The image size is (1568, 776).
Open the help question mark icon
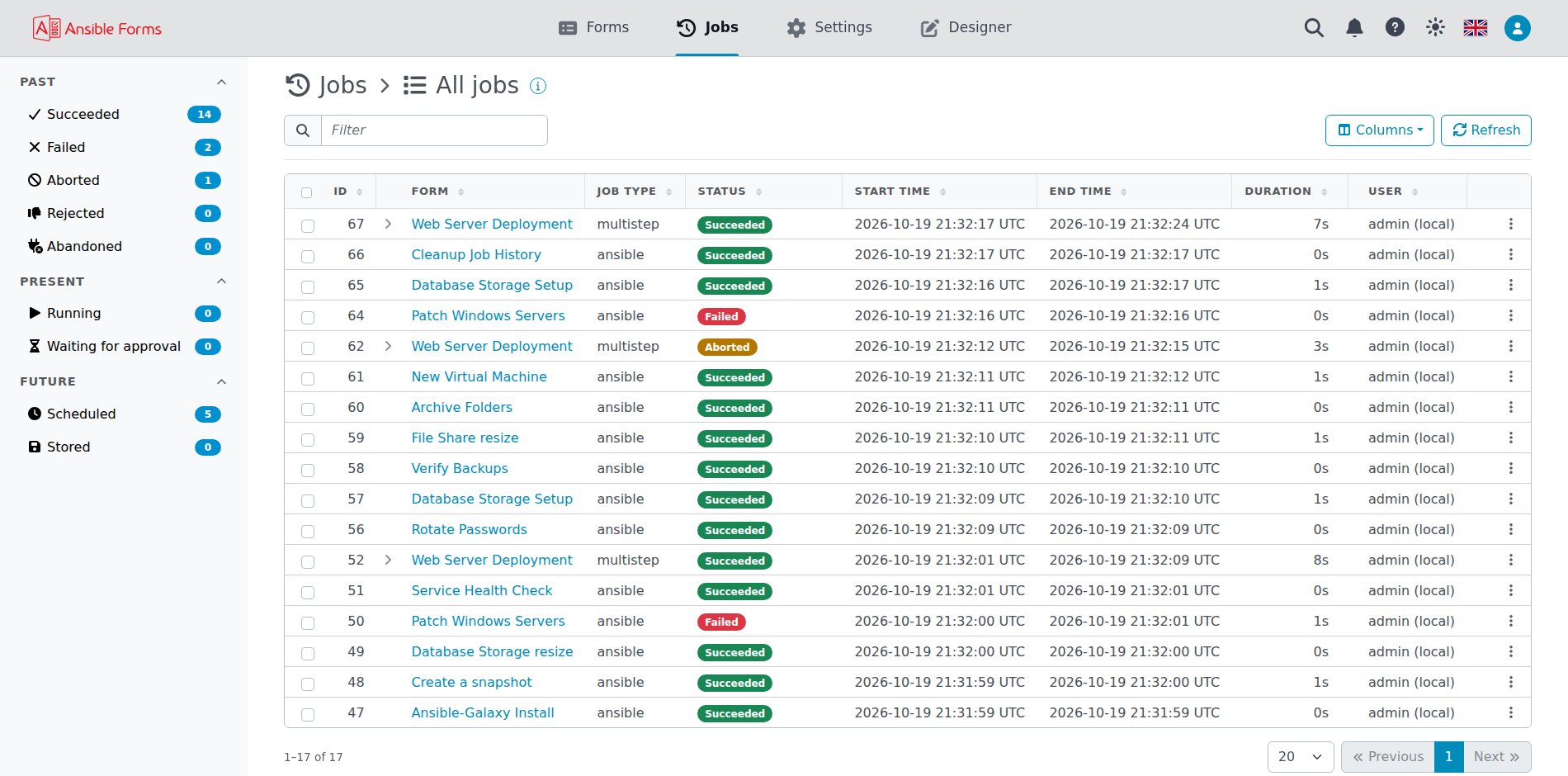pos(1395,27)
